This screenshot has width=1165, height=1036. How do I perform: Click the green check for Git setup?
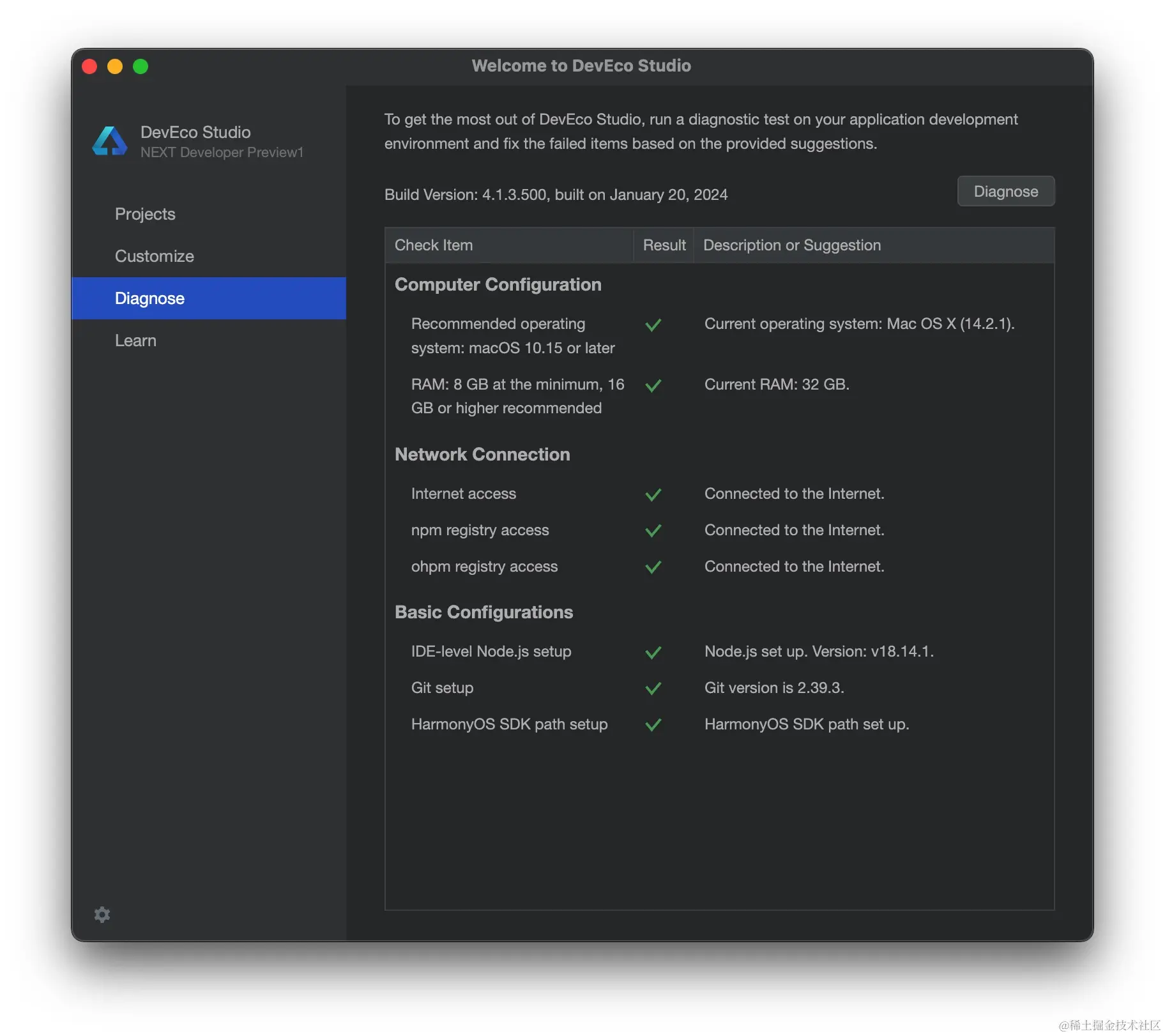(x=653, y=689)
